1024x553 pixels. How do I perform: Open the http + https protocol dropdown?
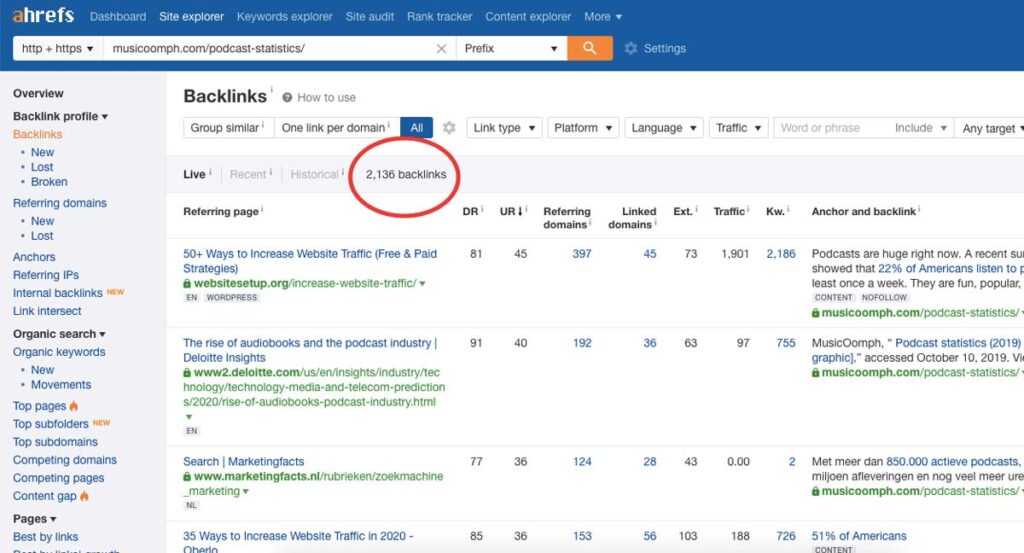click(x=57, y=48)
